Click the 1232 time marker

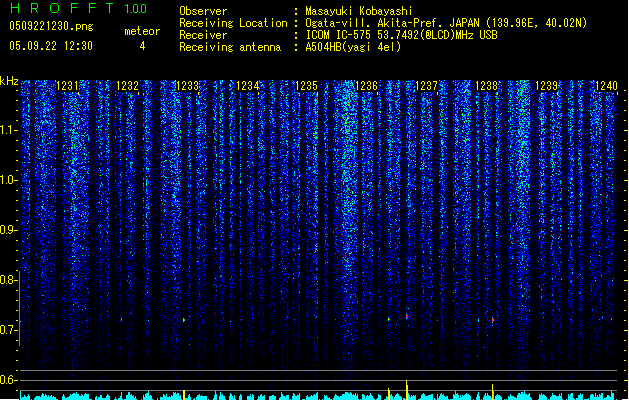point(127,86)
